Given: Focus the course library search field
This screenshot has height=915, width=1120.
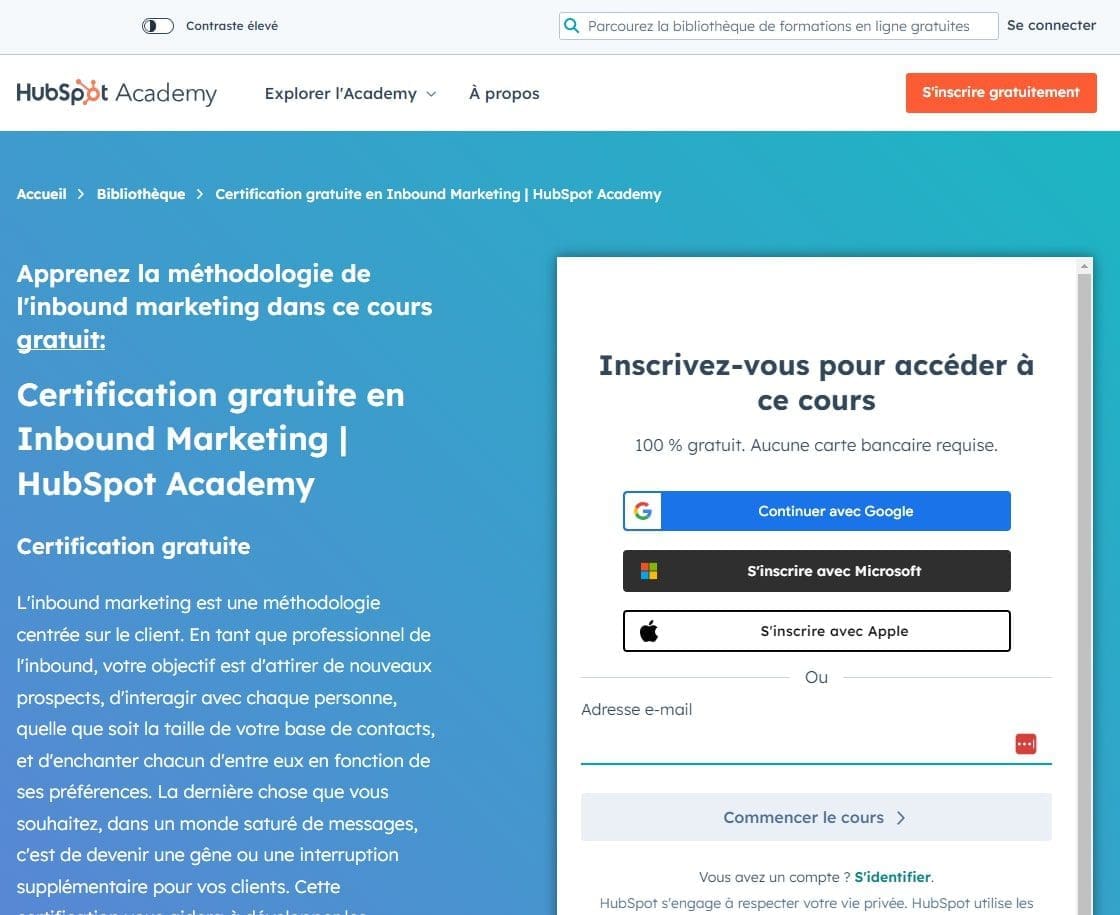Looking at the screenshot, I should 778,26.
